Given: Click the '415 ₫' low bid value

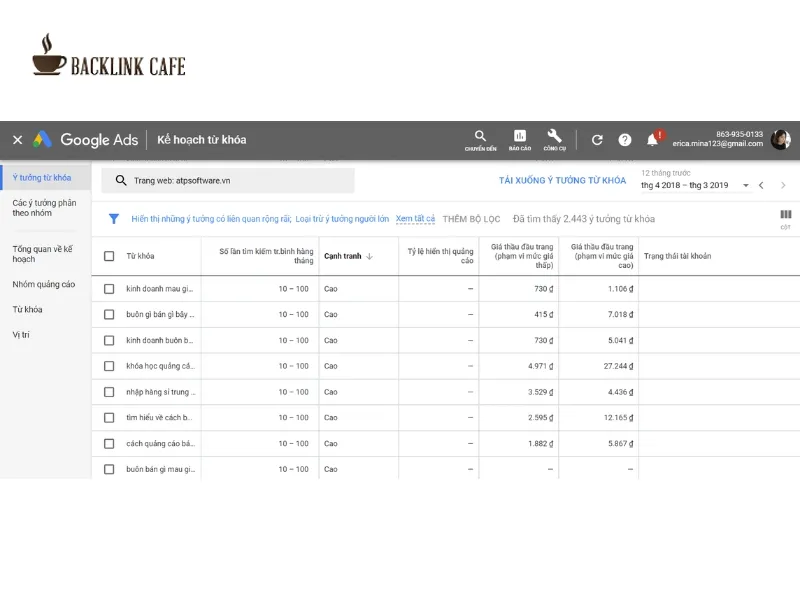Looking at the screenshot, I should click(543, 314).
